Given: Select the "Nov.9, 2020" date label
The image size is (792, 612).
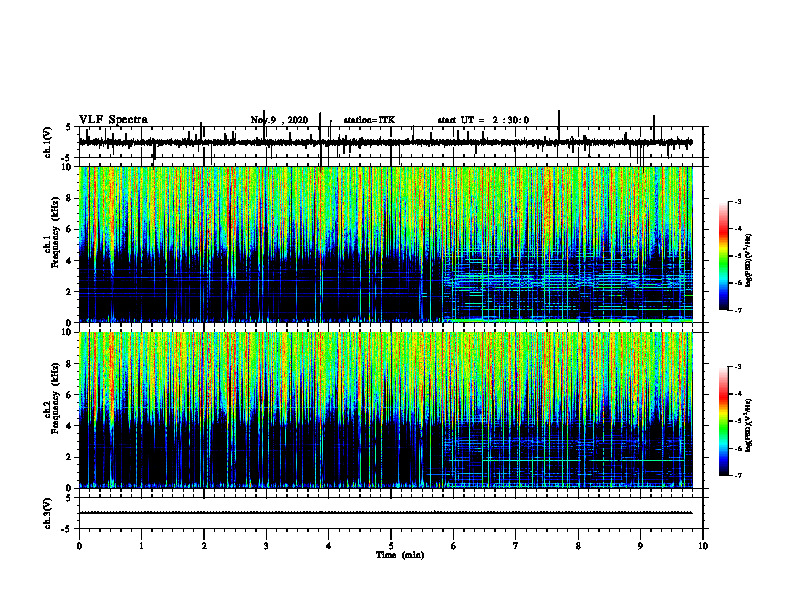Looking at the screenshot, I should tap(279, 120).
